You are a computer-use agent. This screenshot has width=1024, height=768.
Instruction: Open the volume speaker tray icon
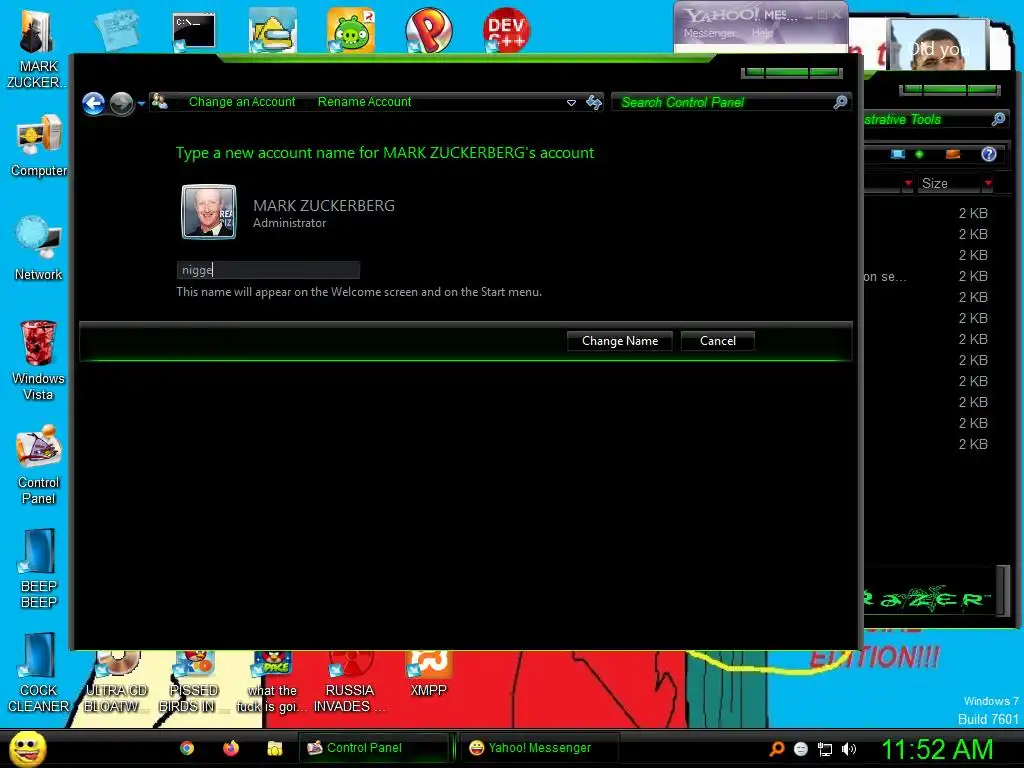click(x=848, y=749)
